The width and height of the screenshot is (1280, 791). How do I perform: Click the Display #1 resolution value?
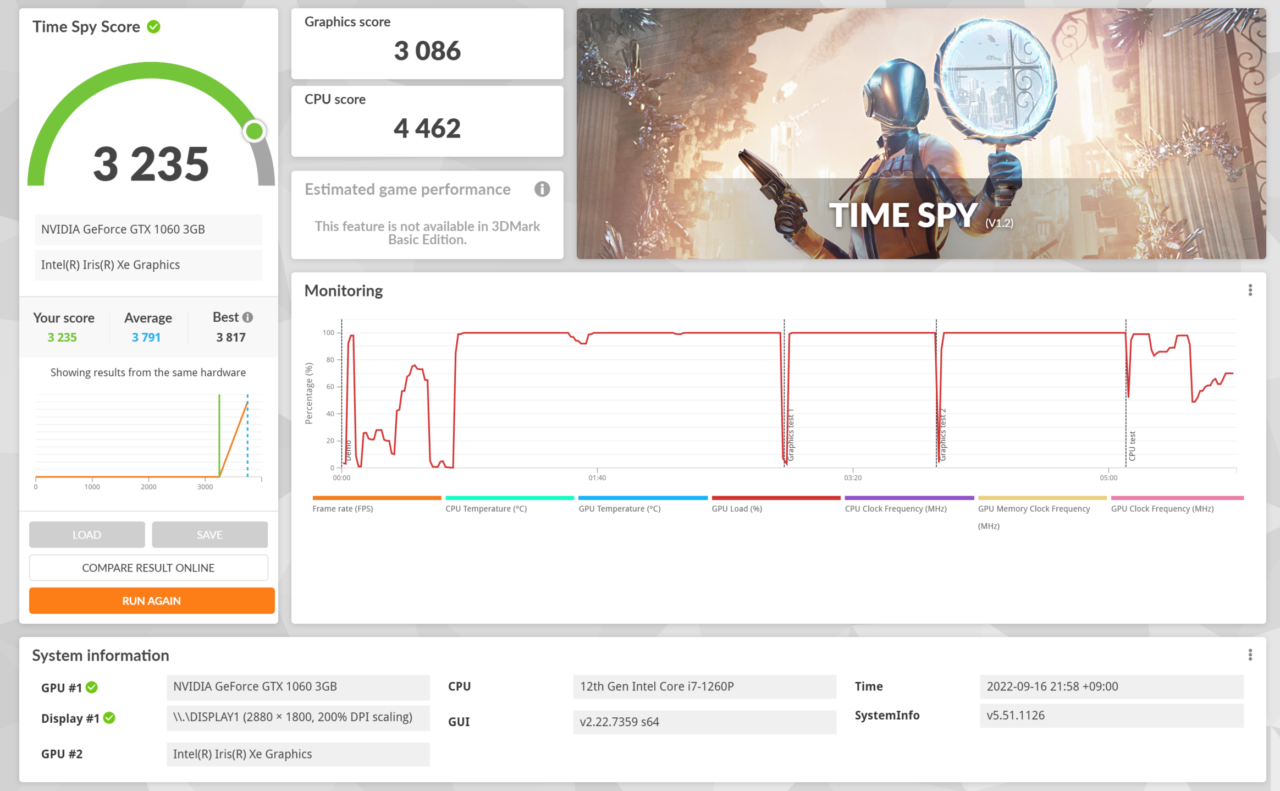pyautogui.click(x=298, y=718)
